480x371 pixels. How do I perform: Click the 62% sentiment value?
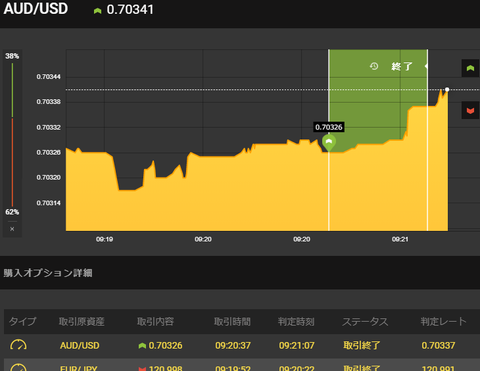(x=12, y=212)
